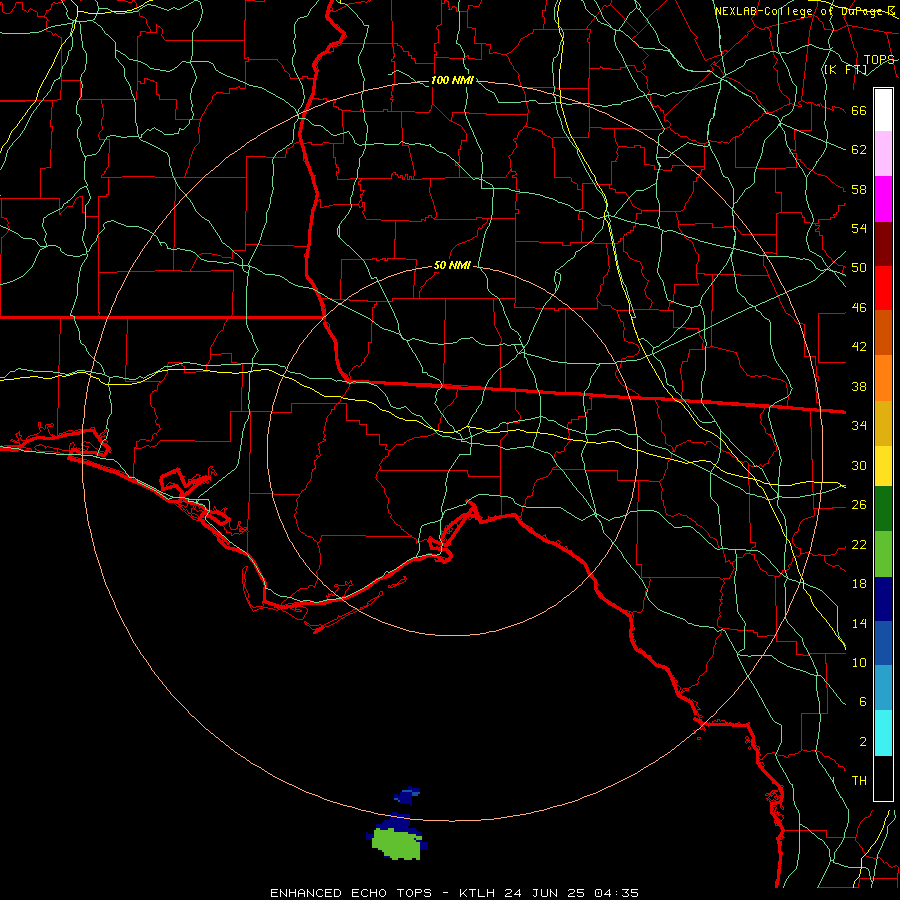Click the K FT units label
Screen dimensions: 900x900
click(845, 70)
